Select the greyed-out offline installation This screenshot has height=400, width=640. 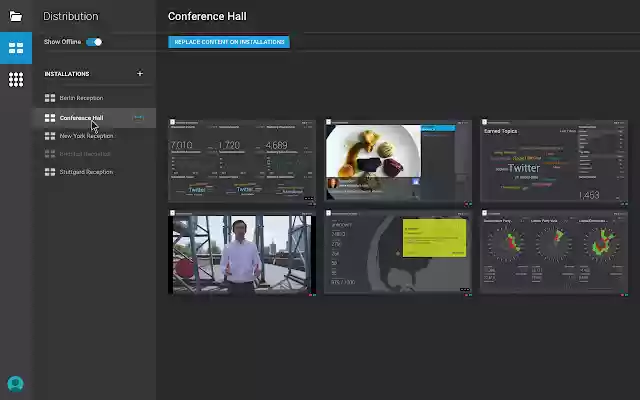pyautogui.click(x=84, y=154)
